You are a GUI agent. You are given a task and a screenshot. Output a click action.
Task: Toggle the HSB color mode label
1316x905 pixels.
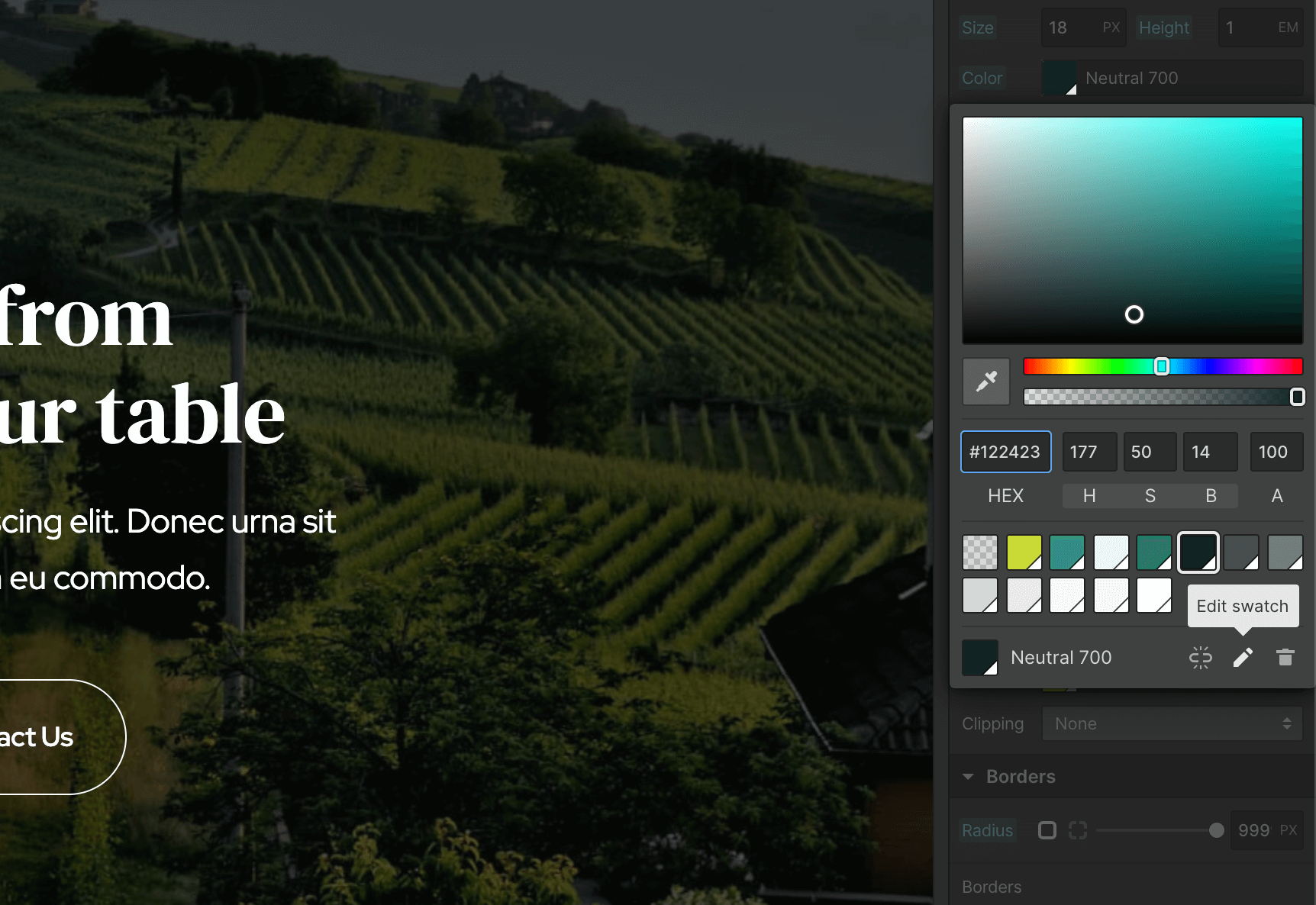(x=1150, y=496)
